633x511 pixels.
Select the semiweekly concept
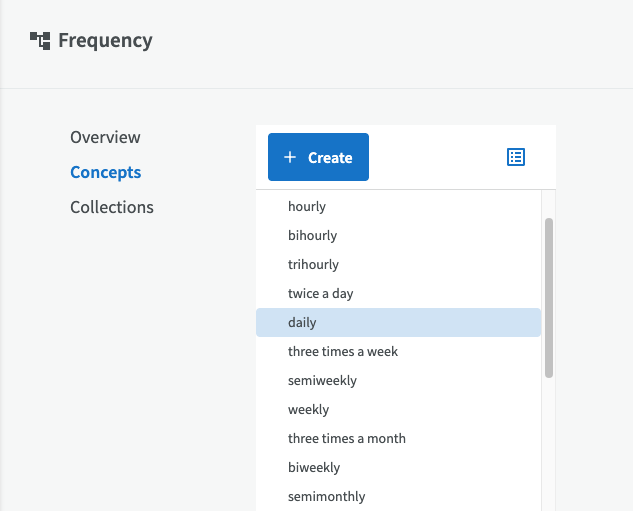pos(398,381)
